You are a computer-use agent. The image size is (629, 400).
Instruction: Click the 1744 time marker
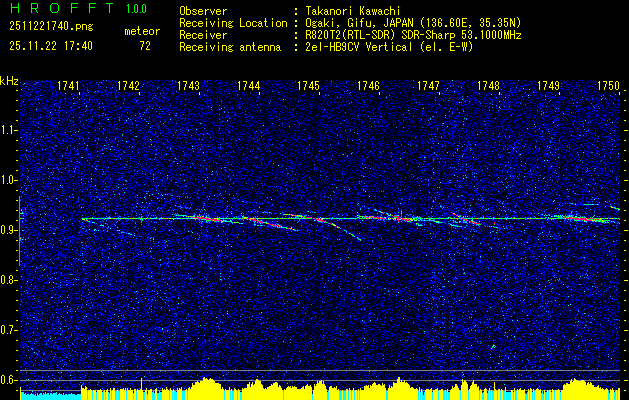(248, 86)
